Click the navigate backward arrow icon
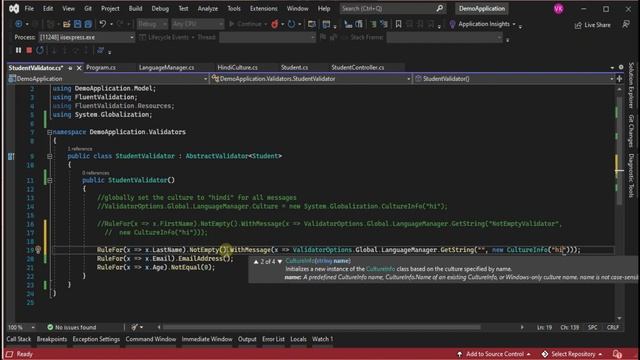The height and width of the screenshot is (360, 640). [x=19, y=24]
